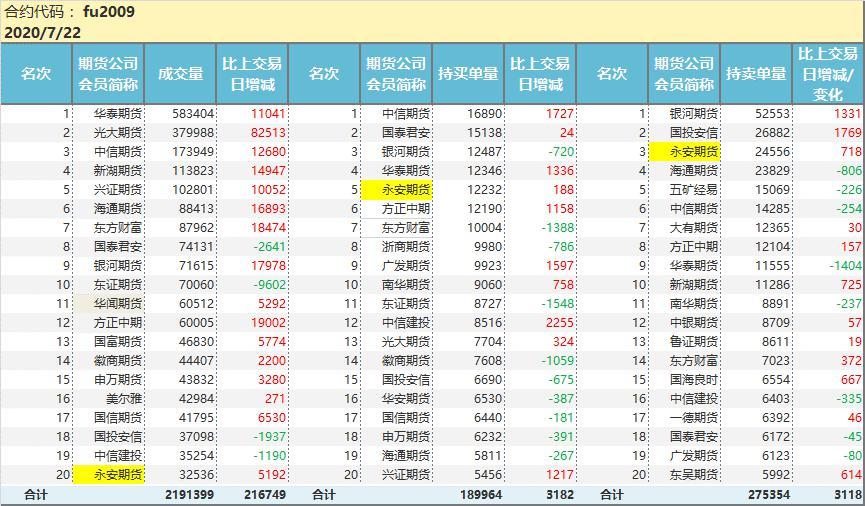865x506 pixels.
Task: Select the negative change -9602
Action: [x=270, y=285]
